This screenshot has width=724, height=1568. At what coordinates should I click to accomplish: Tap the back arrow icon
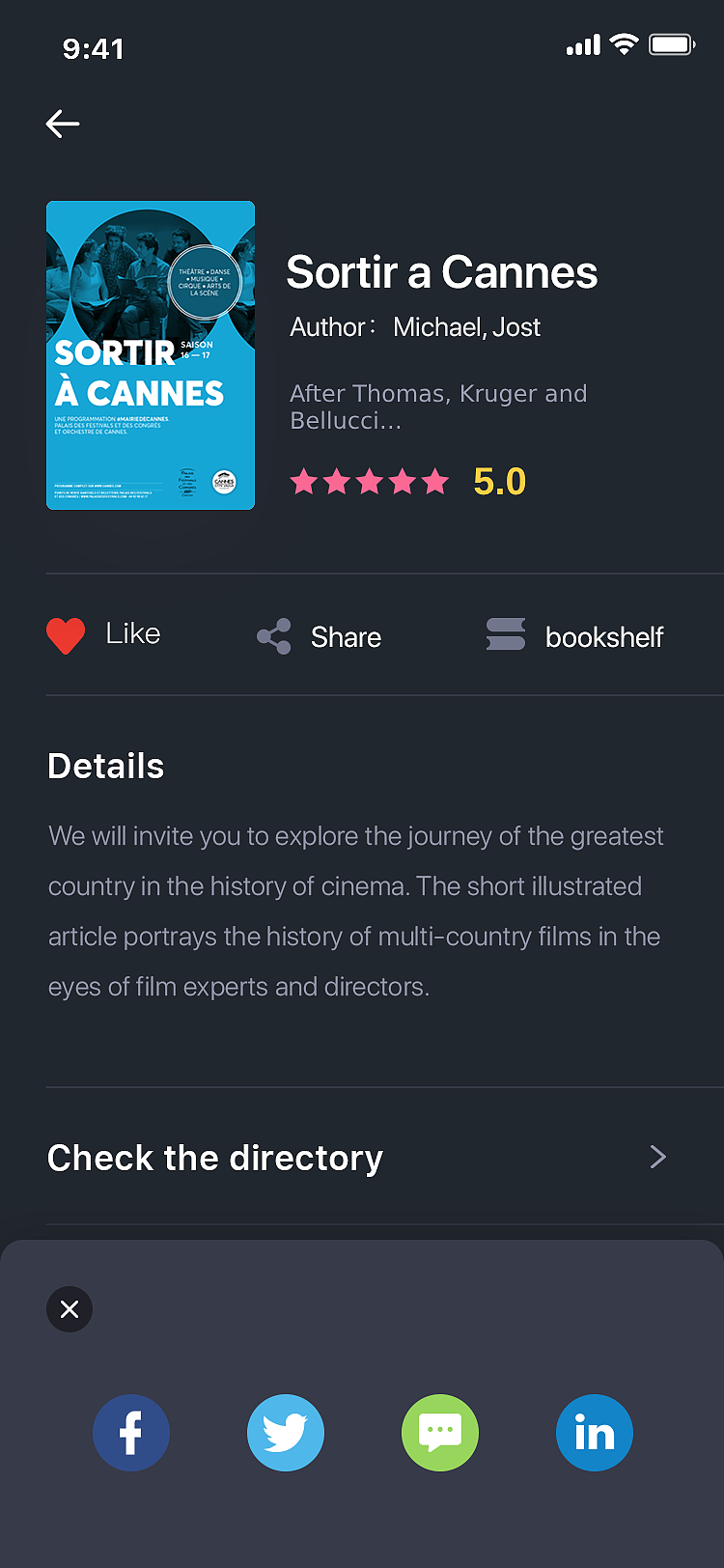point(63,124)
